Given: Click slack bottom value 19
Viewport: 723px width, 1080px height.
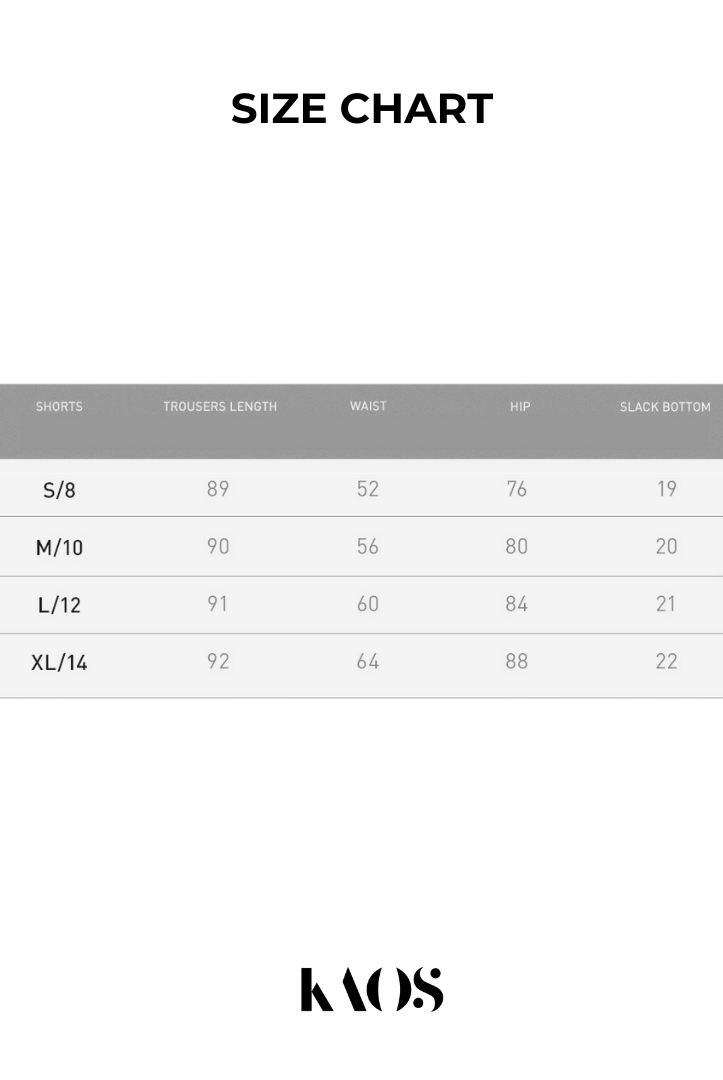Looking at the screenshot, I should click(666, 489).
